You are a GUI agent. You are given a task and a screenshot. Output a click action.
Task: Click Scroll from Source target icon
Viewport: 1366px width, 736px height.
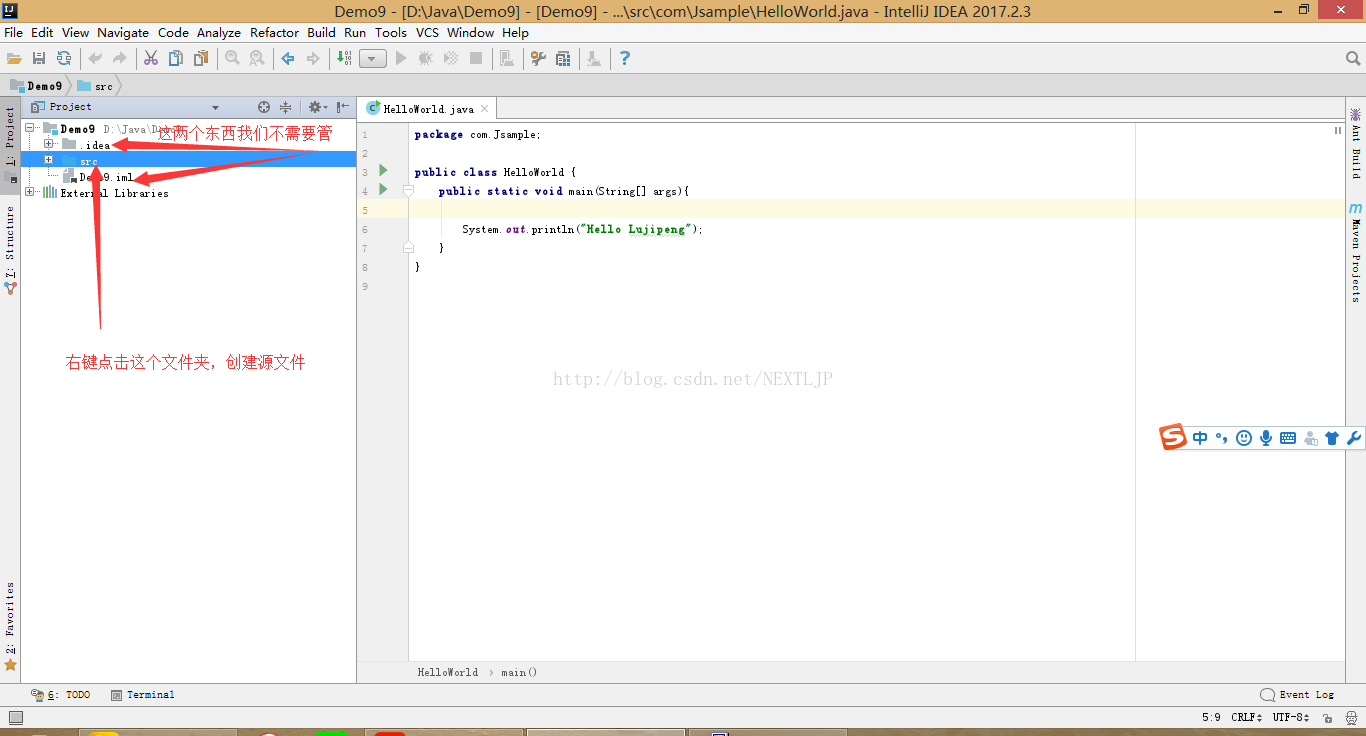tap(264, 107)
